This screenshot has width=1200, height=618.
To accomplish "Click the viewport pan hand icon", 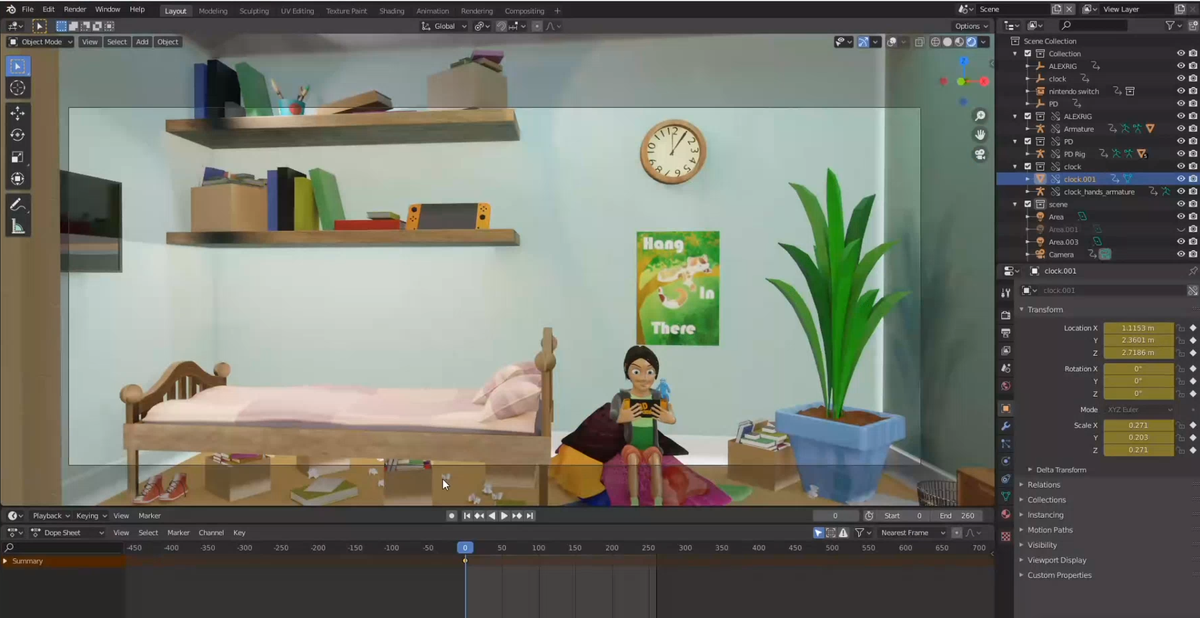I will (980, 135).
